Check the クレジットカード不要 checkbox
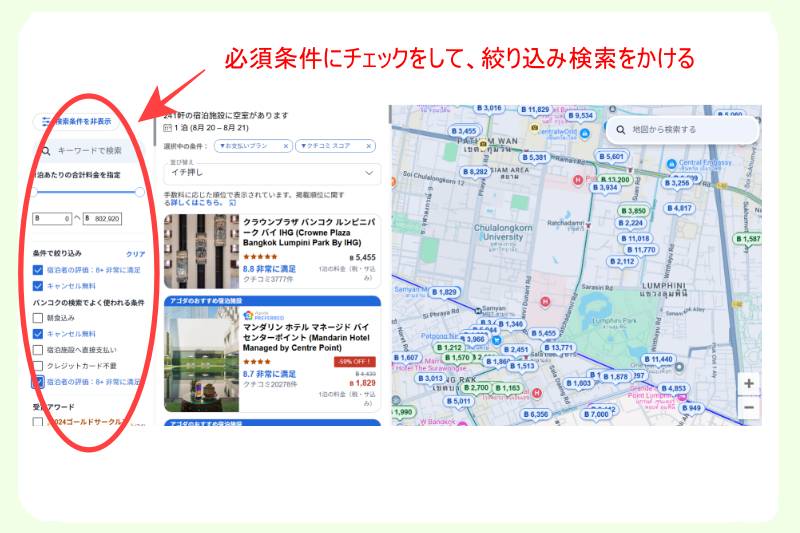 tap(38, 366)
